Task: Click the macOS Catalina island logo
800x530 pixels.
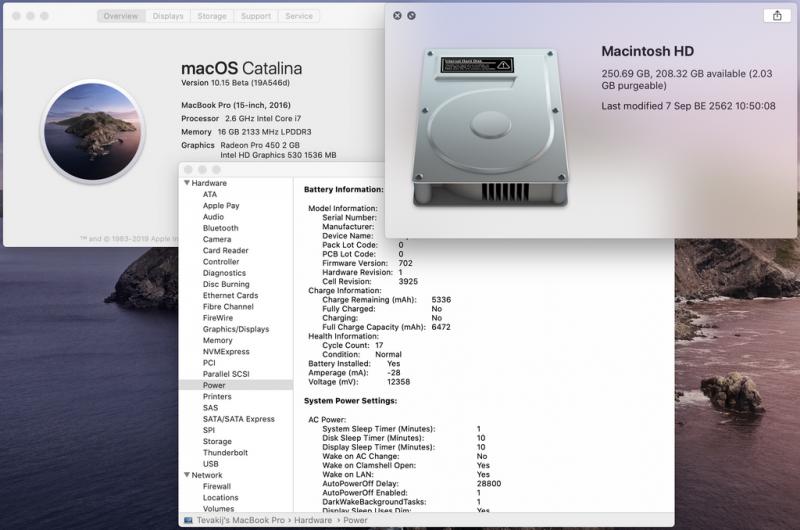Action: point(92,132)
